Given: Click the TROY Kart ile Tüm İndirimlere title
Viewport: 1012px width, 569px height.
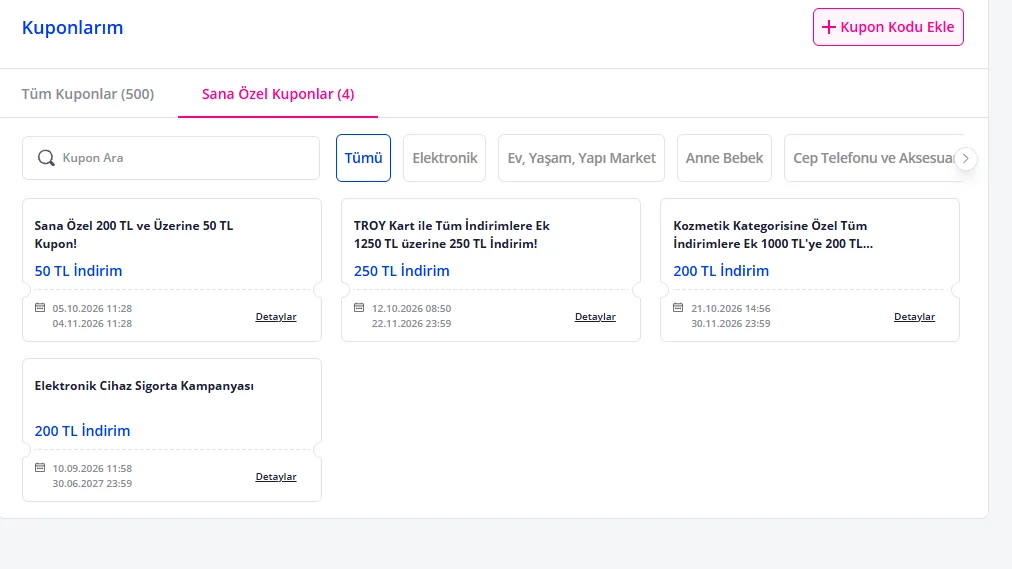Looking at the screenshot, I should (x=452, y=235).
